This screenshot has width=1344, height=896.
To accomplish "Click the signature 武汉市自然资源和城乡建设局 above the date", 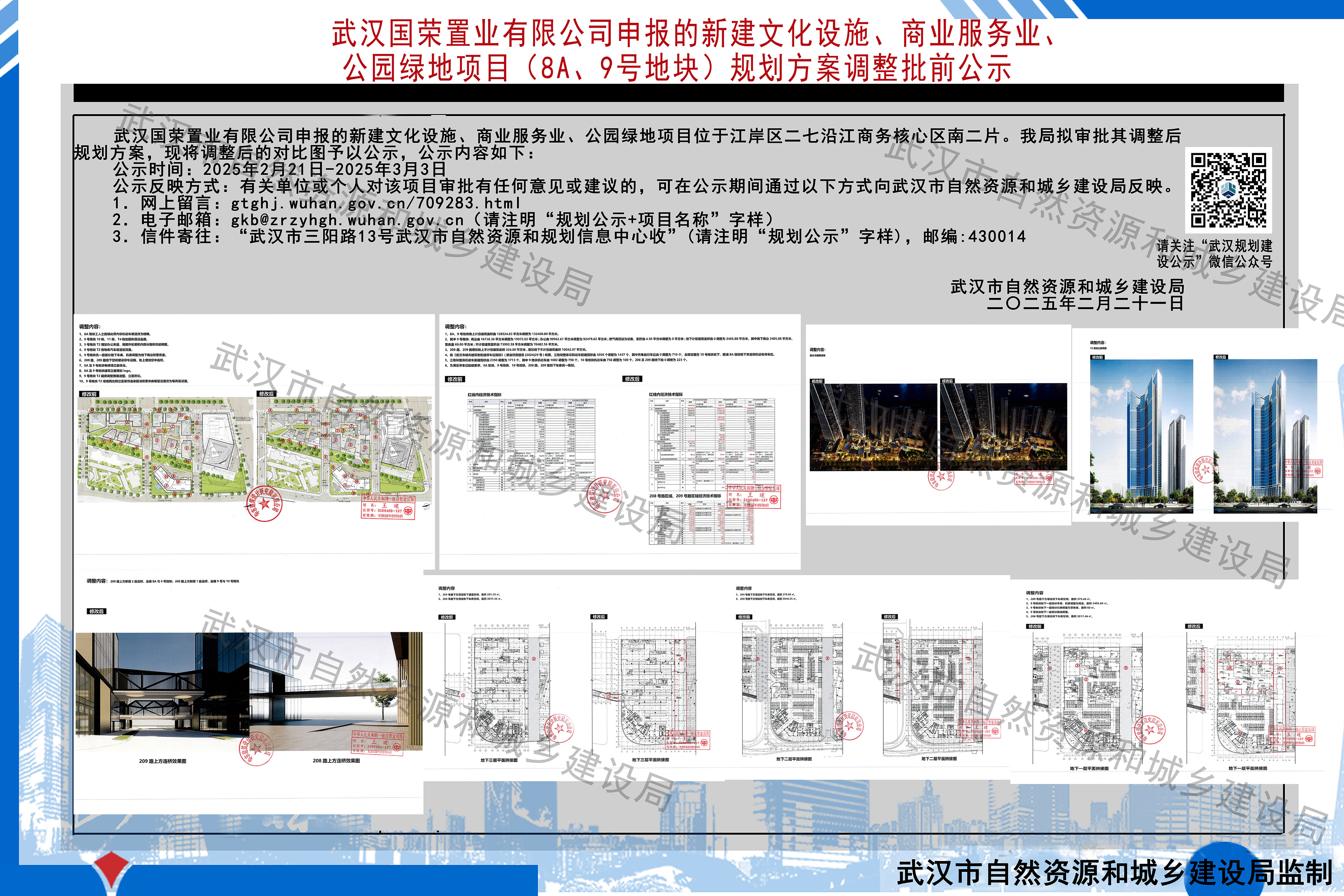I will pos(1067,286).
